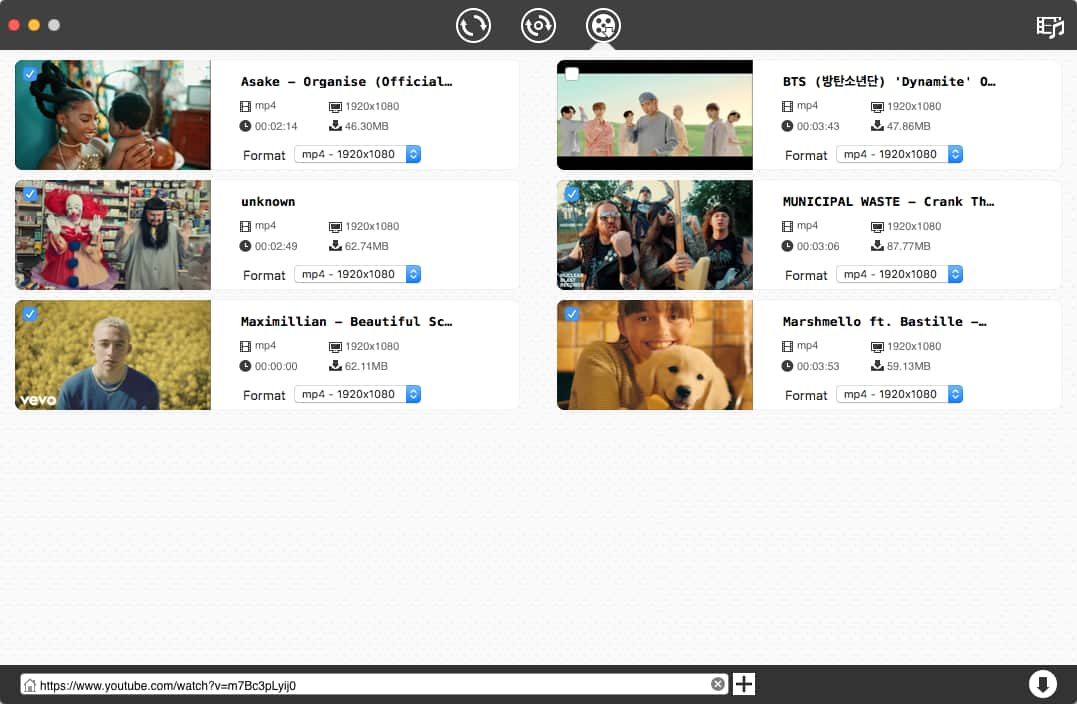1077x704 pixels.
Task: Open format dropdown for Marshmello ft. Bastille
Action: click(899, 394)
